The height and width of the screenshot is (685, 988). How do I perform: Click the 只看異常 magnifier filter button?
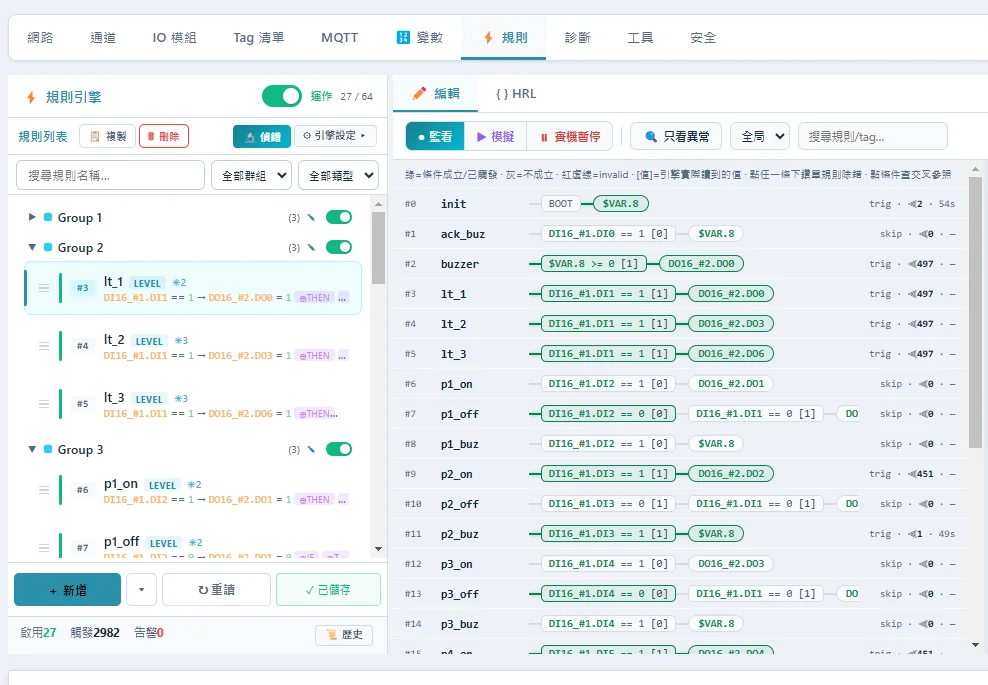(677, 136)
